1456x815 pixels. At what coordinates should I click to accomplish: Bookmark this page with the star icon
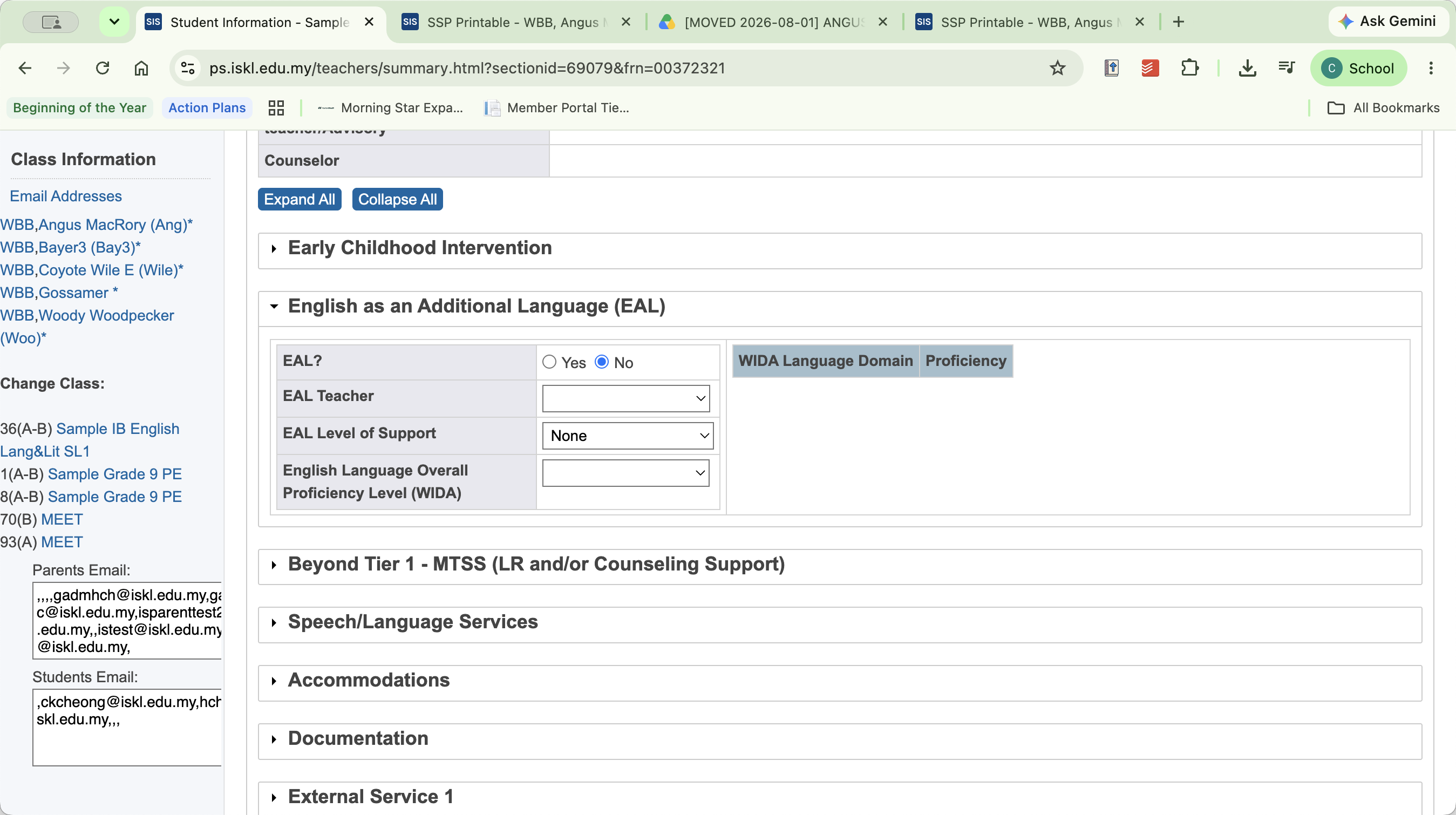(1058, 69)
